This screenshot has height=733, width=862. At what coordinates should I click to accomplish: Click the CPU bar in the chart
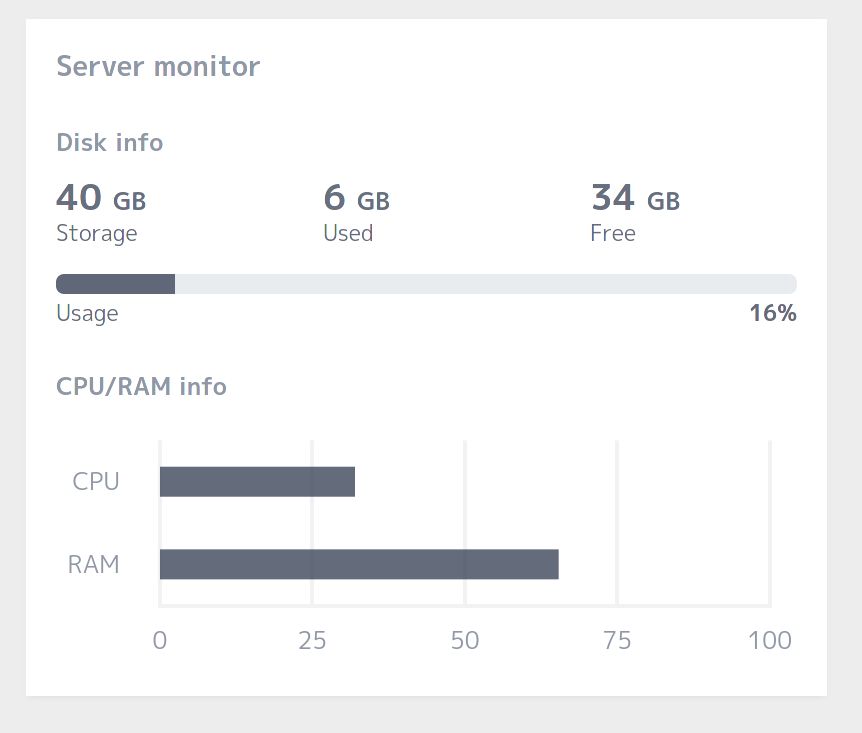(257, 482)
